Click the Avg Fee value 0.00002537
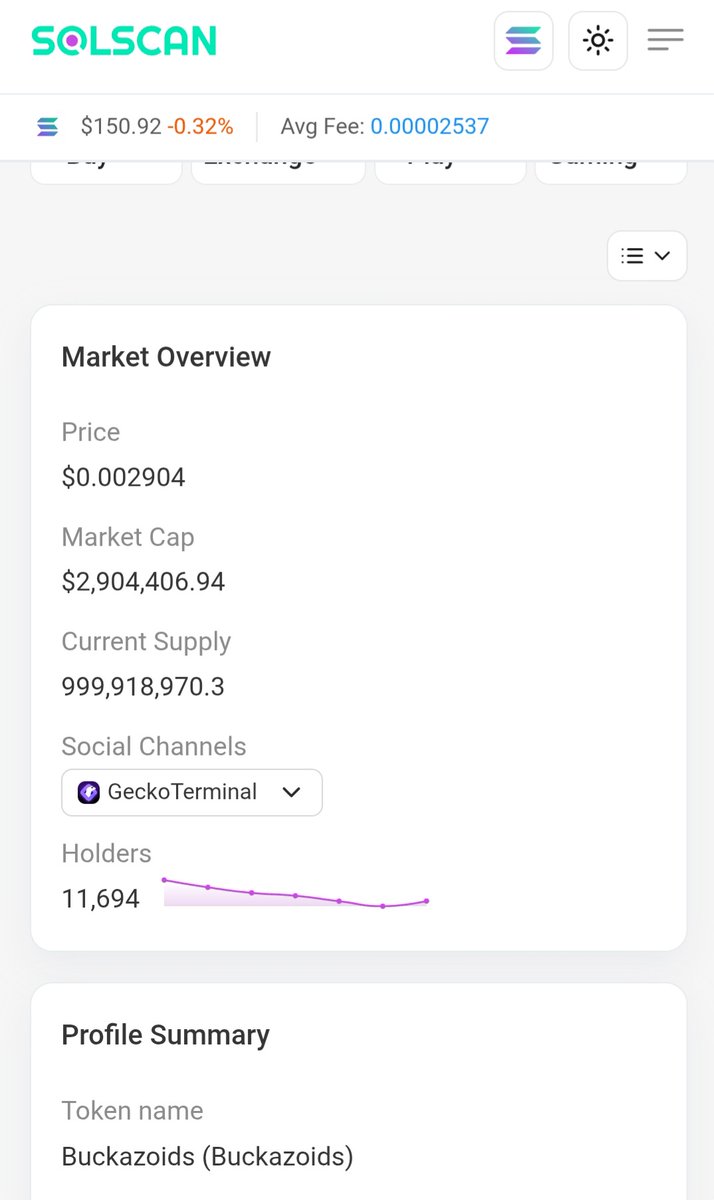The image size is (714, 1200). click(x=430, y=127)
